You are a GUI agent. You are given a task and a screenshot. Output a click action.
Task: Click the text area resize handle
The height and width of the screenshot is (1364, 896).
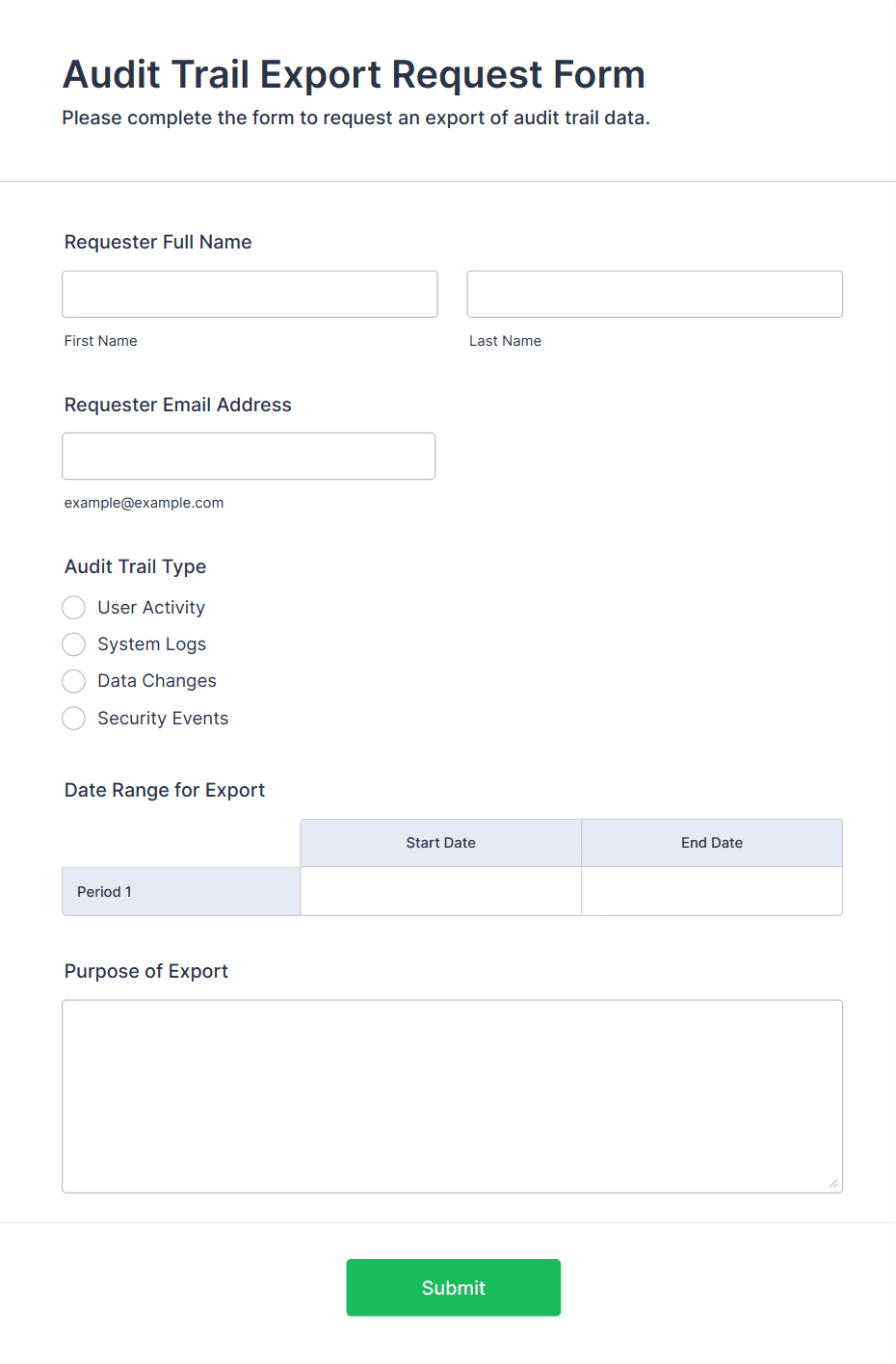pos(833,1184)
